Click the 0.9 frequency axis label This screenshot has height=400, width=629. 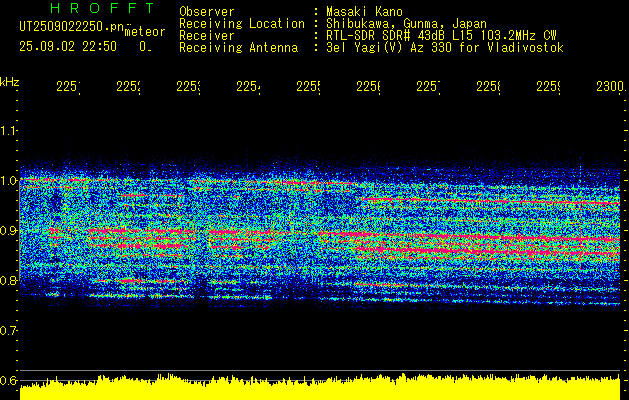8,231
